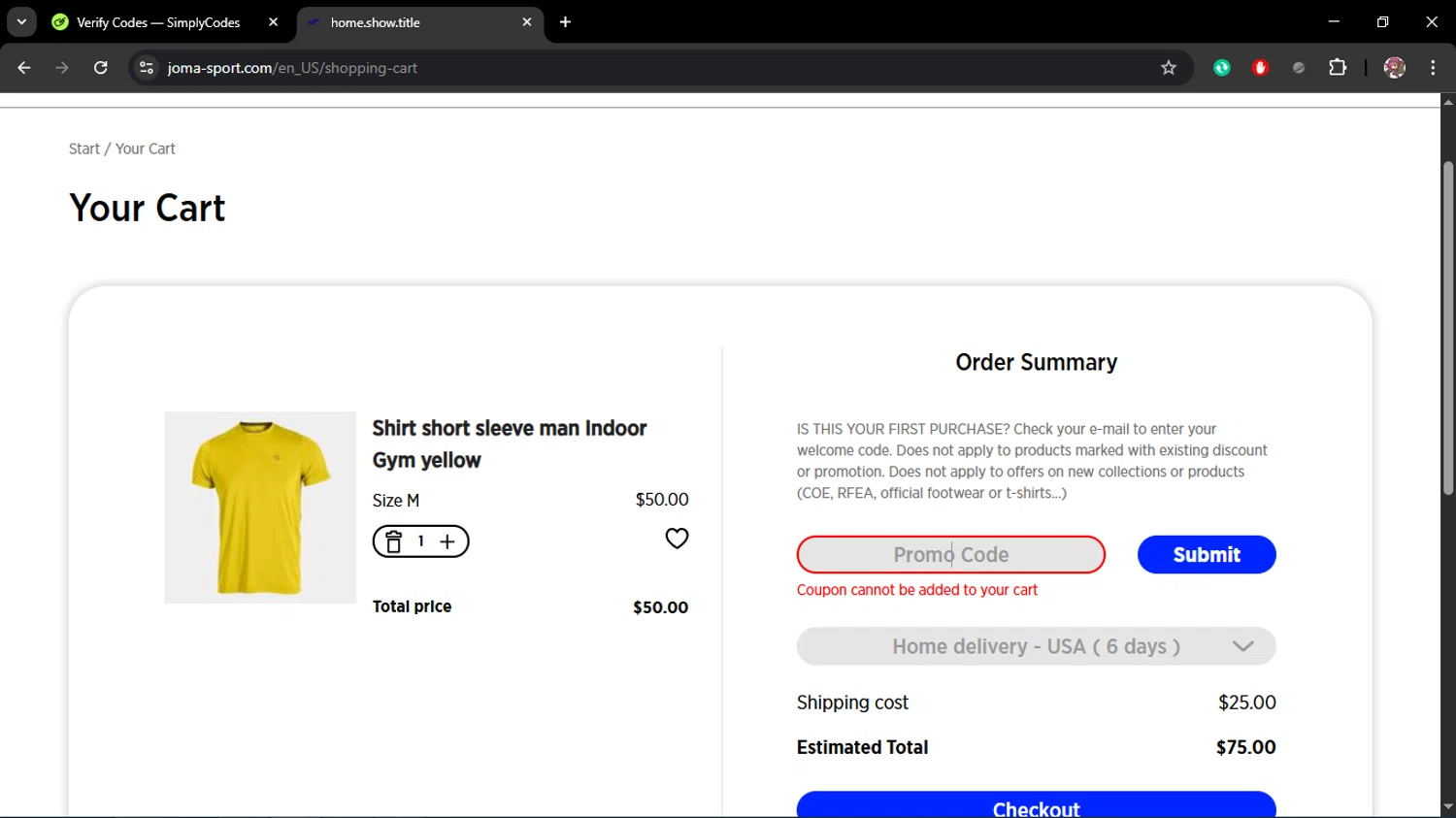Screen dimensions: 1456x818
Task: Click the $50.00 value beside Total price
Action: click(x=660, y=607)
